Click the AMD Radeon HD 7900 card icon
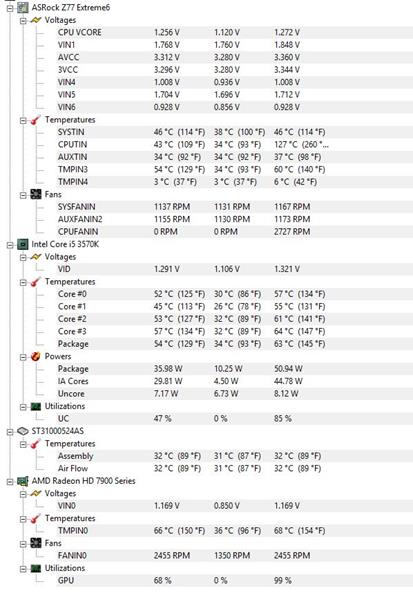The width and height of the screenshot is (413, 600). click(23, 481)
